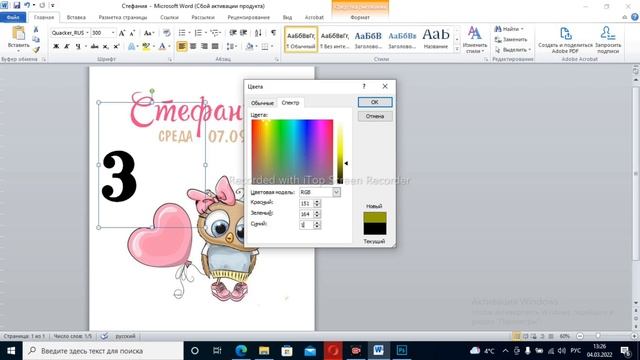
Task: Click the Copy icon in clipboard group
Action: pyautogui.click(x=36, y=39)
